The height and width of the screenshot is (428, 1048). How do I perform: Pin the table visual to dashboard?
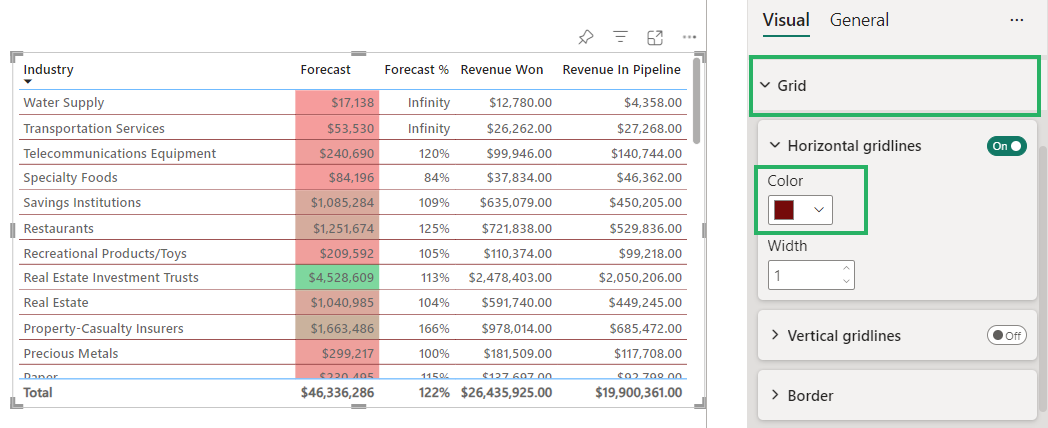[x=586, y=37]
